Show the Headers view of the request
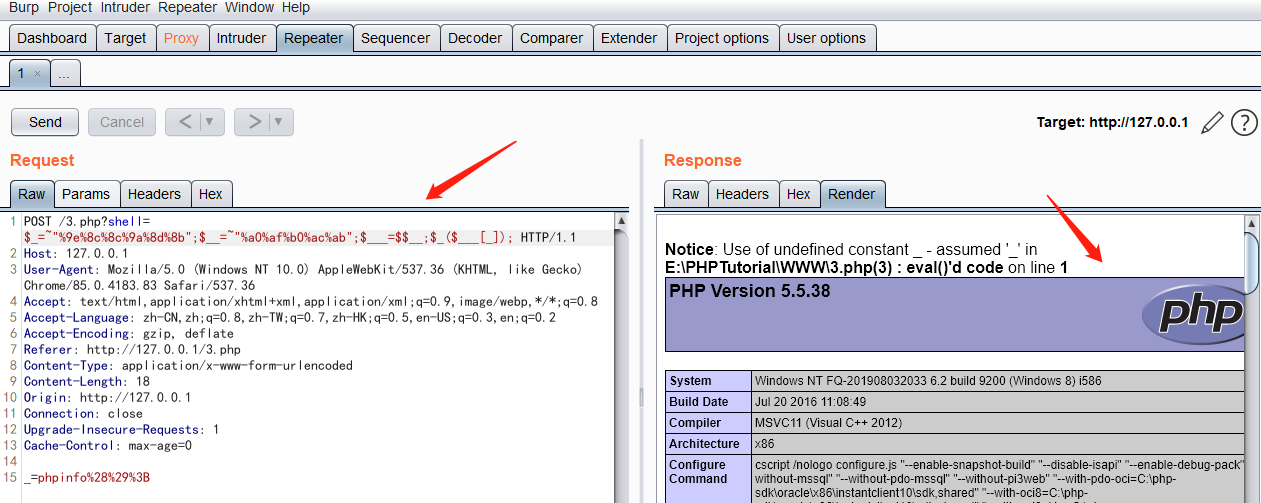The width and height of the screenshot is (1261, 503). [155, 194]
